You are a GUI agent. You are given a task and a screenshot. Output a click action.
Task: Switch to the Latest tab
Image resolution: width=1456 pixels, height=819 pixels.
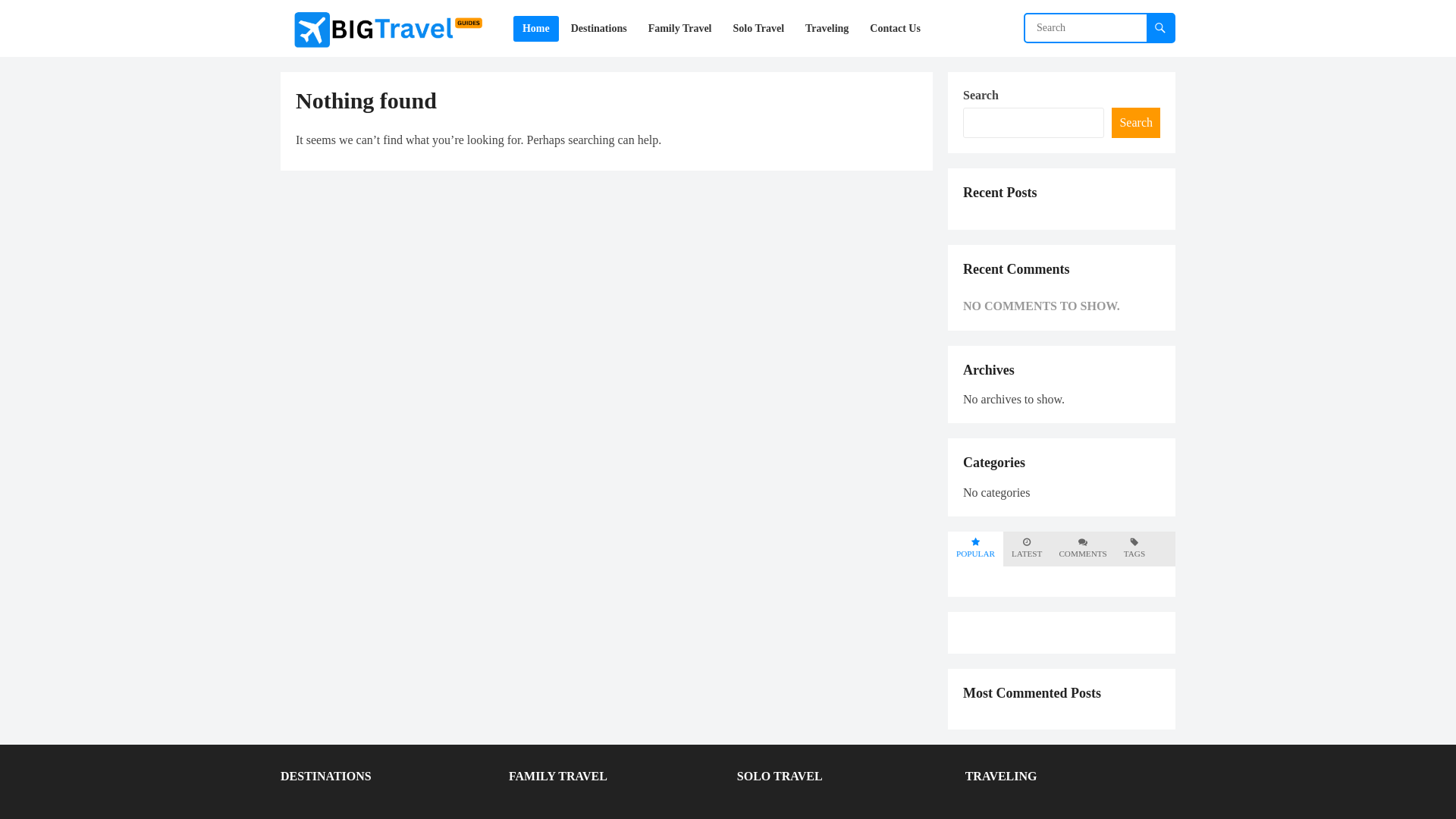click(x=1027, y=548)
